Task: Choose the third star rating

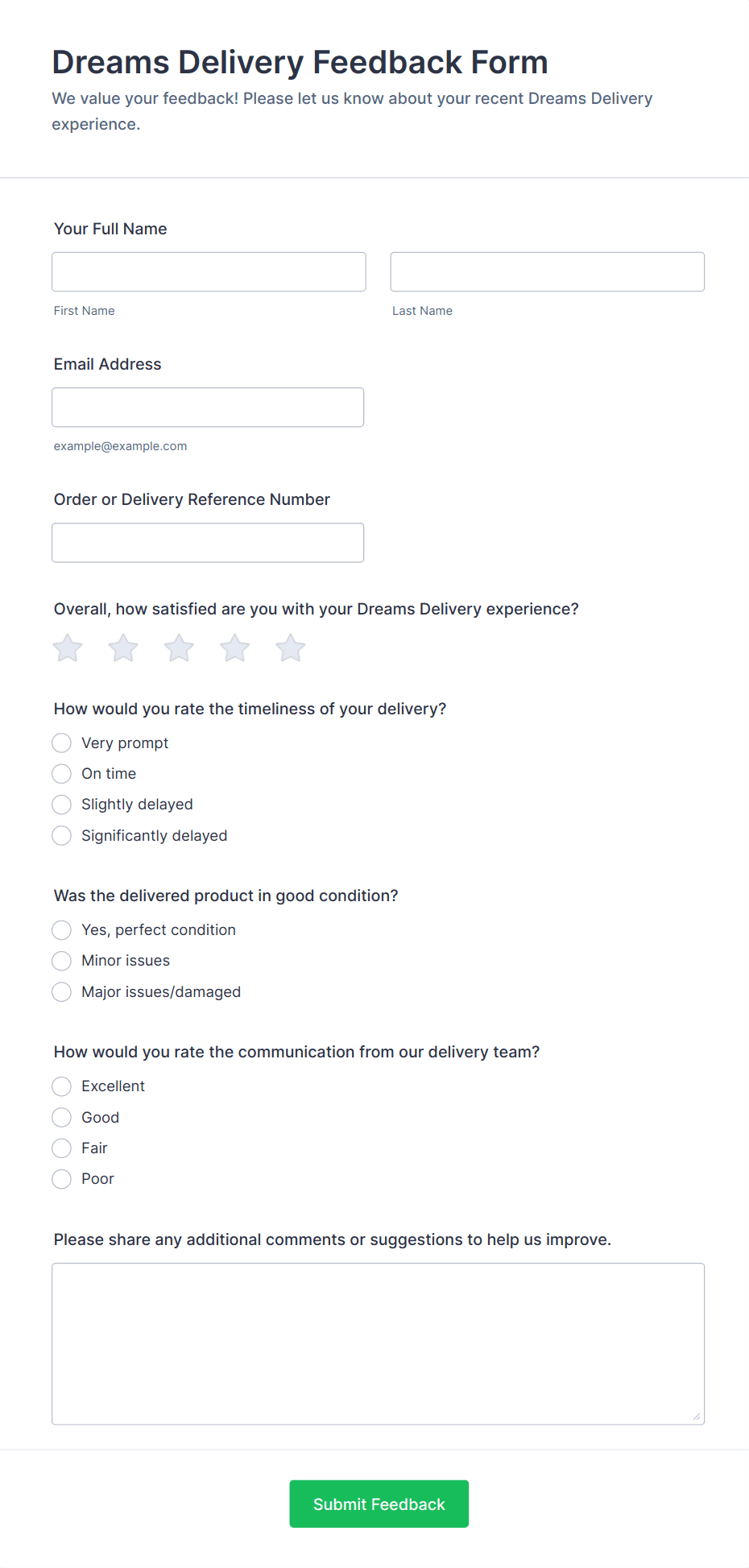Action: 179,648
